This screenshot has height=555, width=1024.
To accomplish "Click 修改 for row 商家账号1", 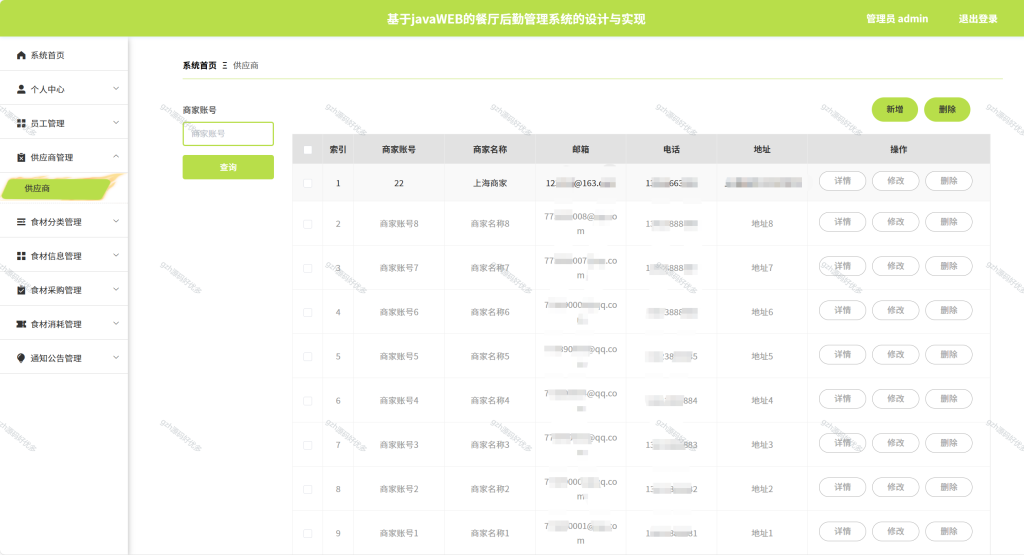I will [895, 531].
